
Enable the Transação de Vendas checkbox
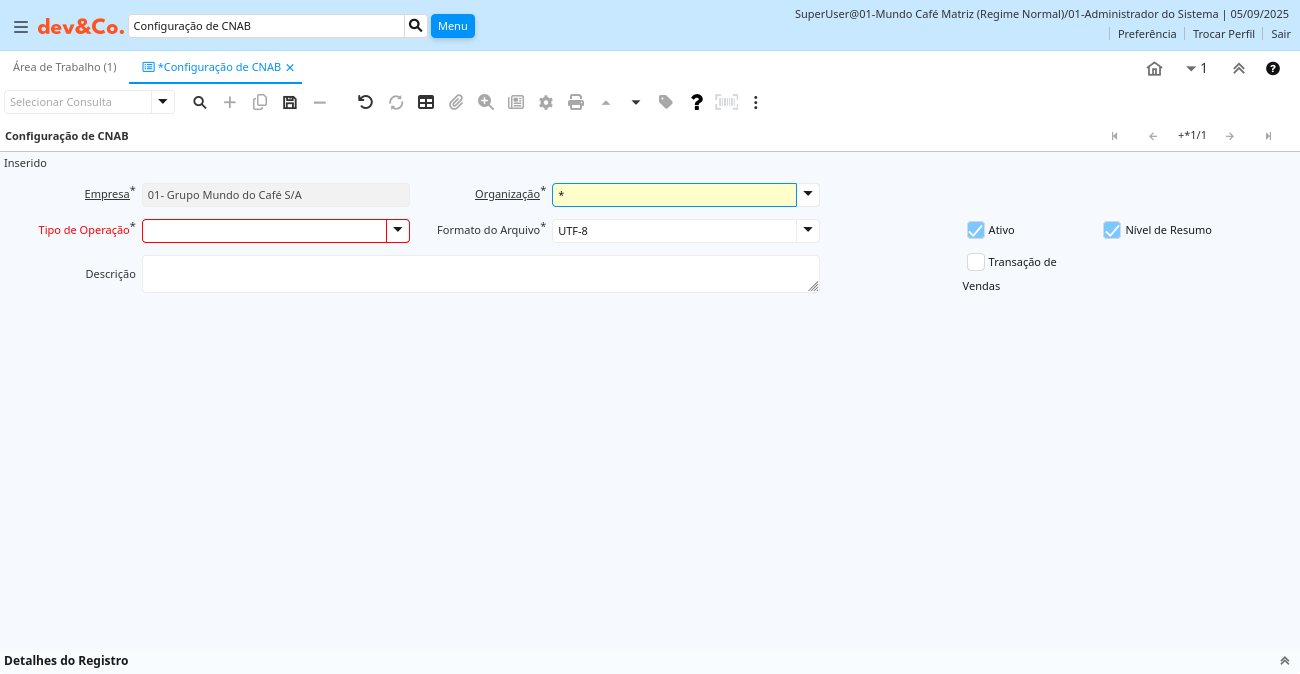point(976,262)
